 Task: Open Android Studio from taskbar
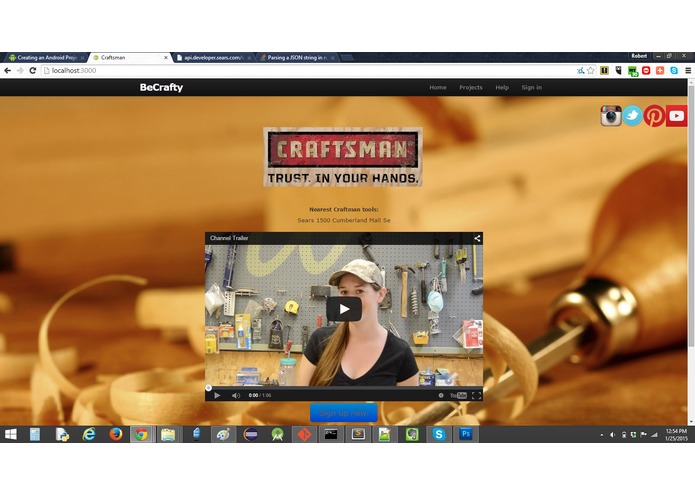[x=277, y=434]
